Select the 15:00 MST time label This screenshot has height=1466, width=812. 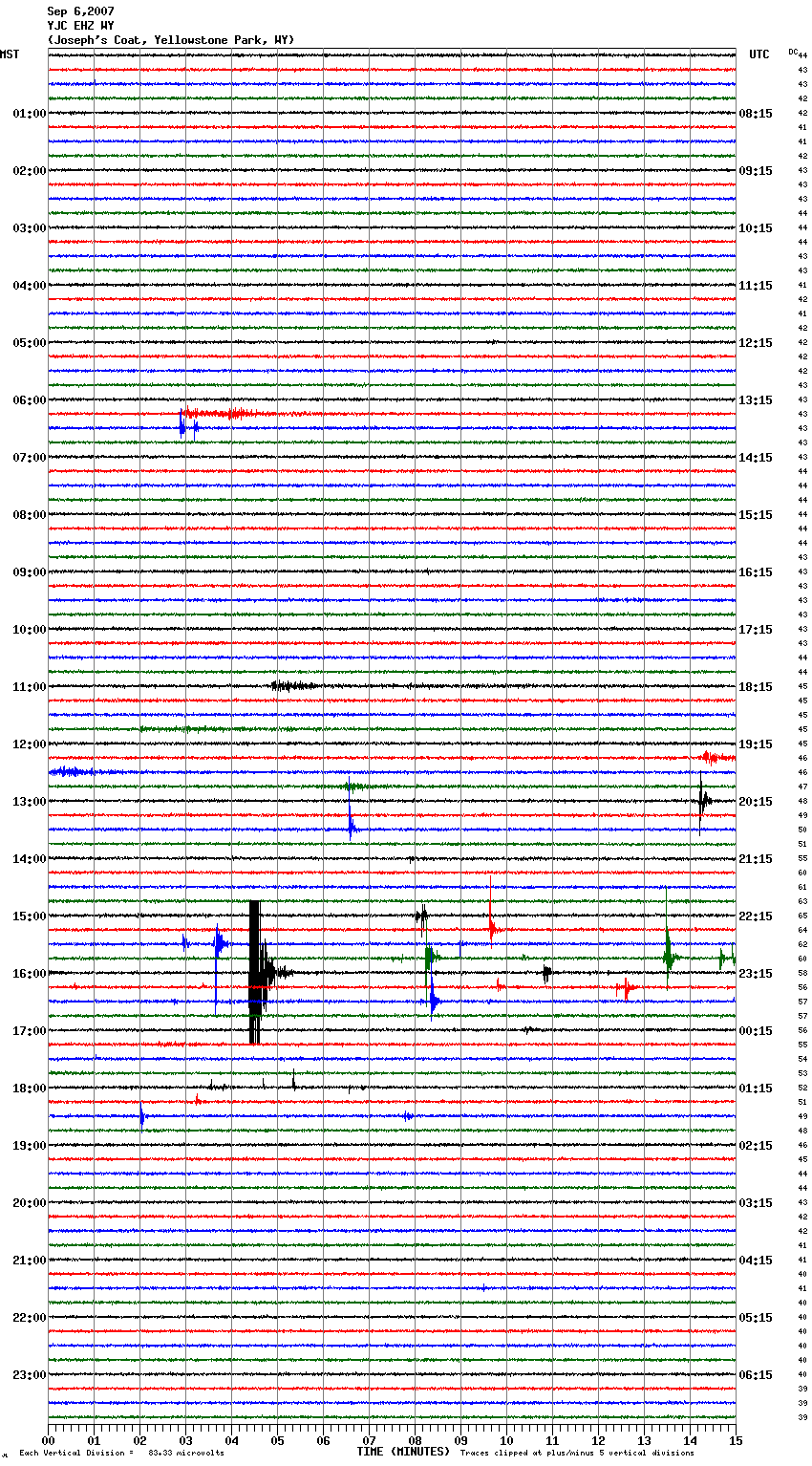coord(29,916)
